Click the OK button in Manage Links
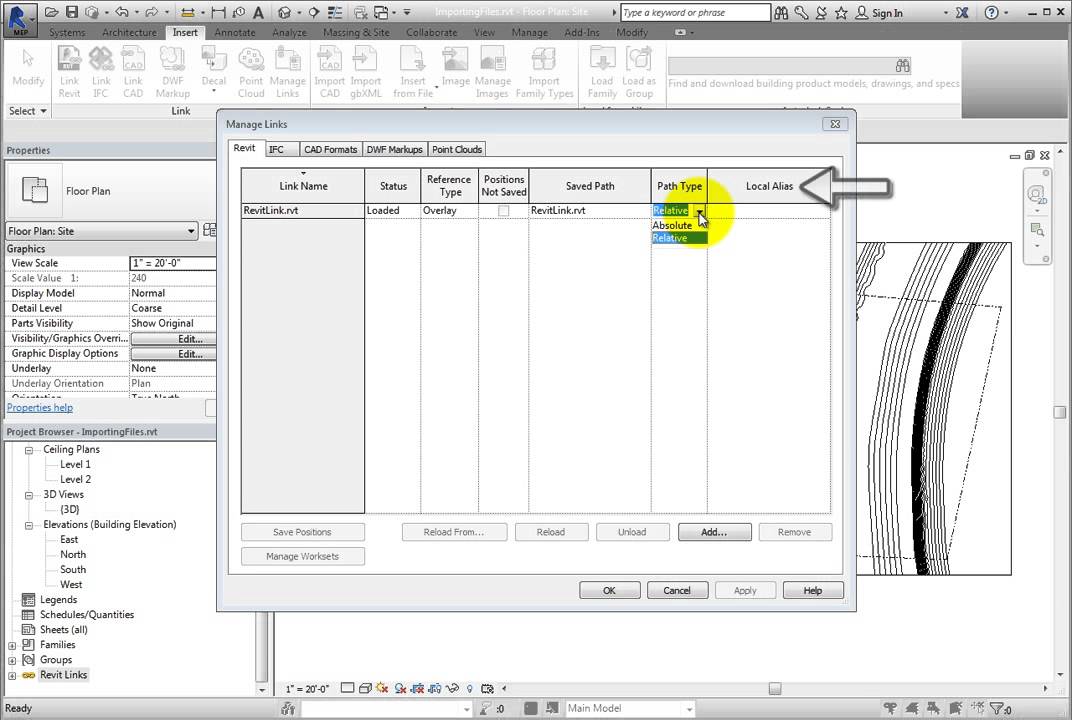 pos(609,590)
